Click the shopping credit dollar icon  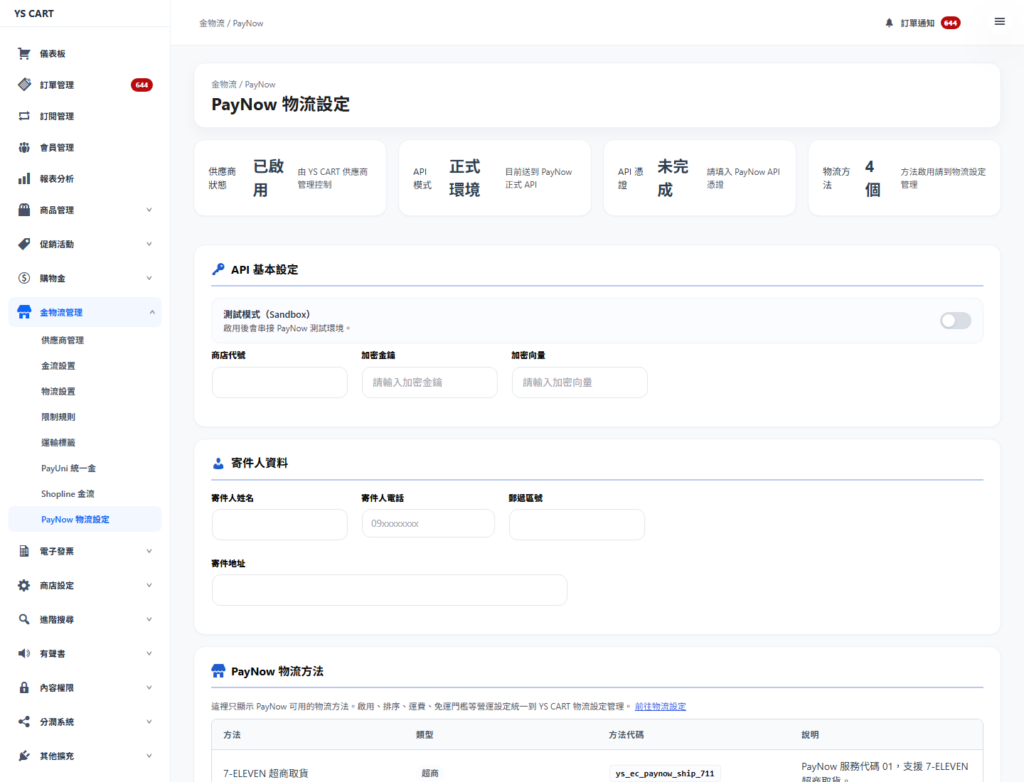tap(24, 278)
